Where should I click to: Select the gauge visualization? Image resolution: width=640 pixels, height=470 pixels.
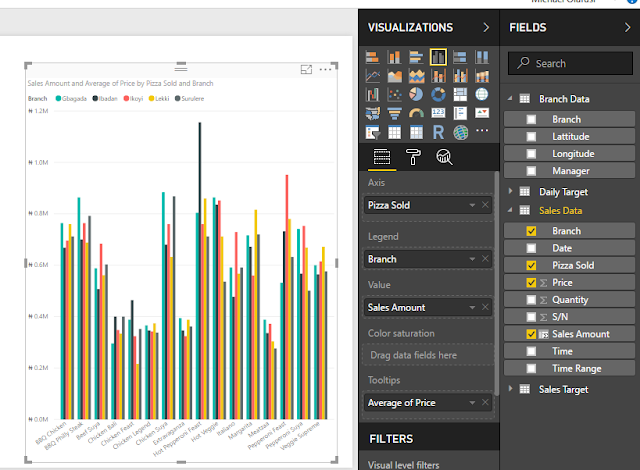(x=416, y=113)
